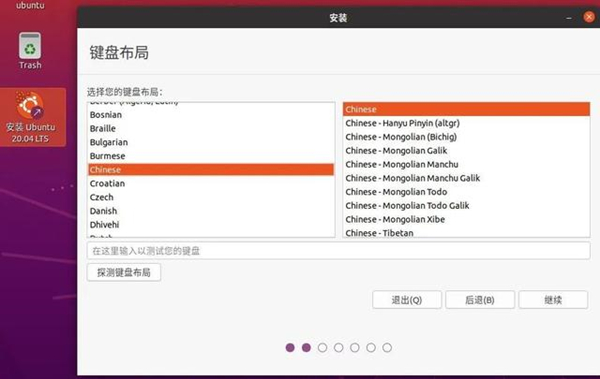Click the 探测键盘布局 detect layout button

[x=124, y=272]
